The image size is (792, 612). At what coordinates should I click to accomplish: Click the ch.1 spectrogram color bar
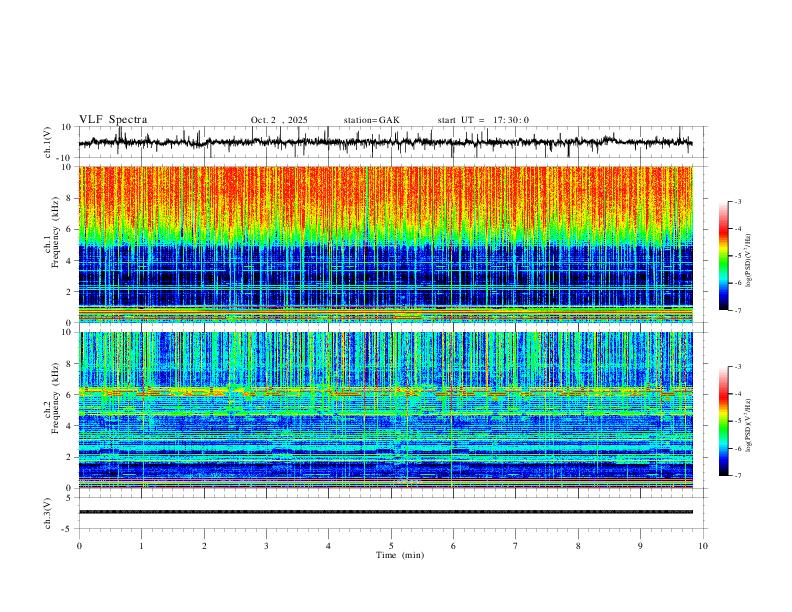pos(724,256)
